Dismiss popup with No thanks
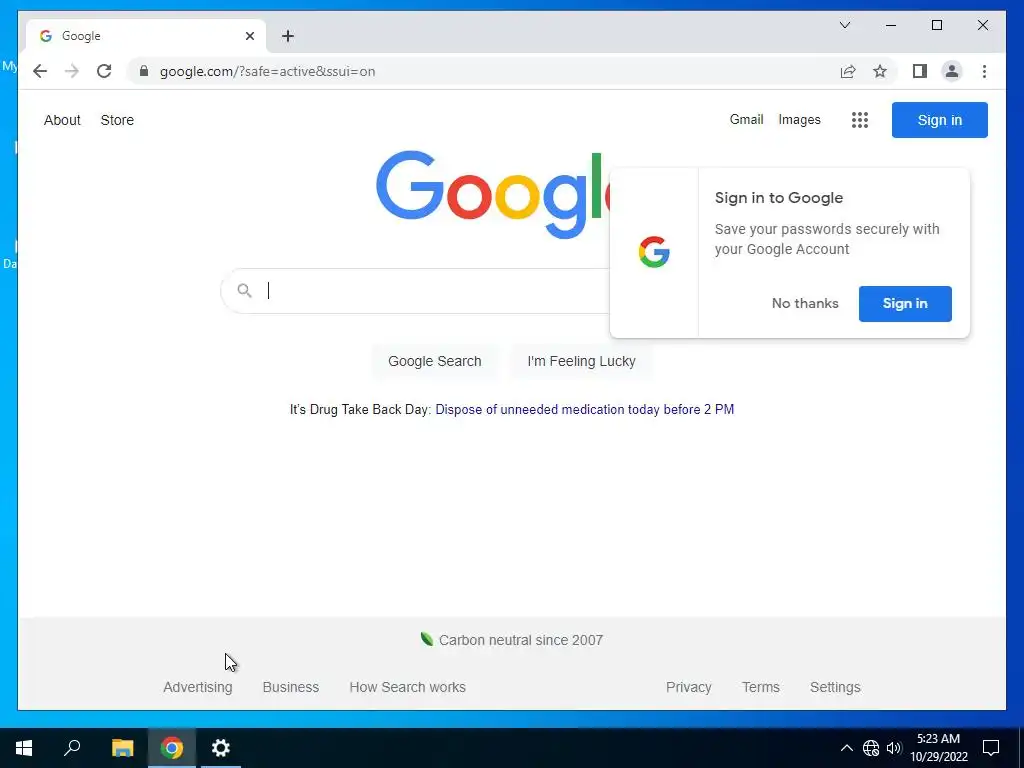Image resolution: width=1024 pixels, height=768 pixels. [x=805, y=304]
